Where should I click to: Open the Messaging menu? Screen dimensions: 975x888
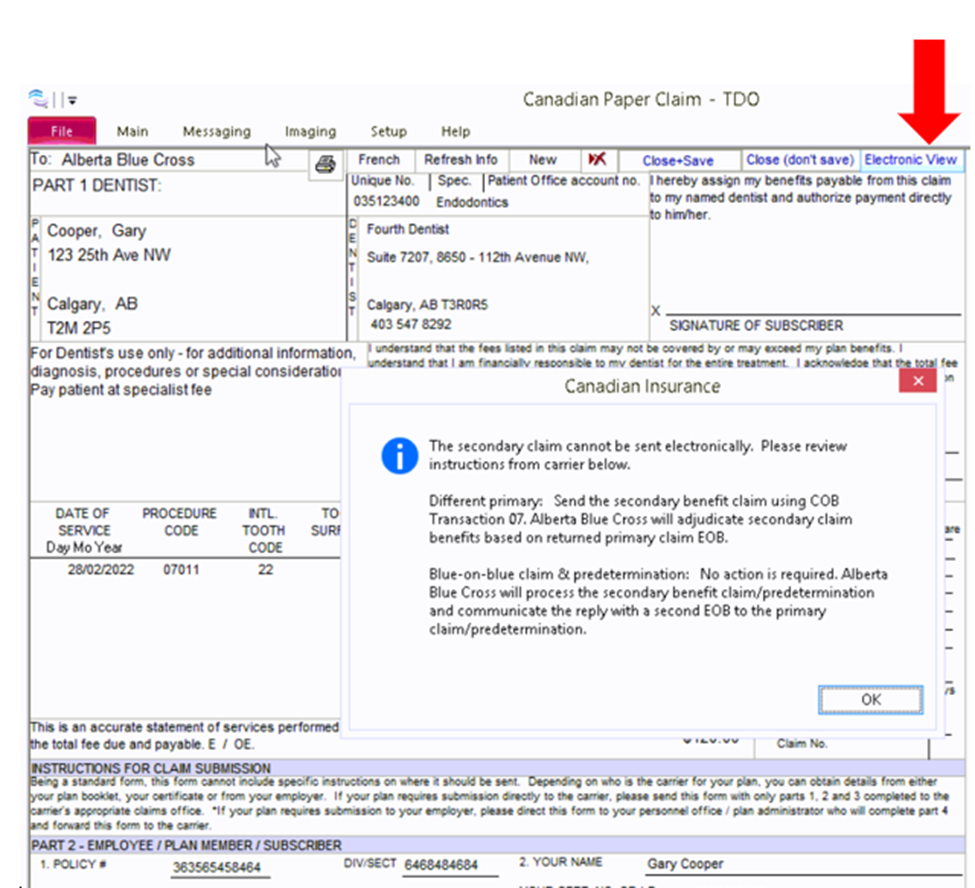tap(216, 131)
